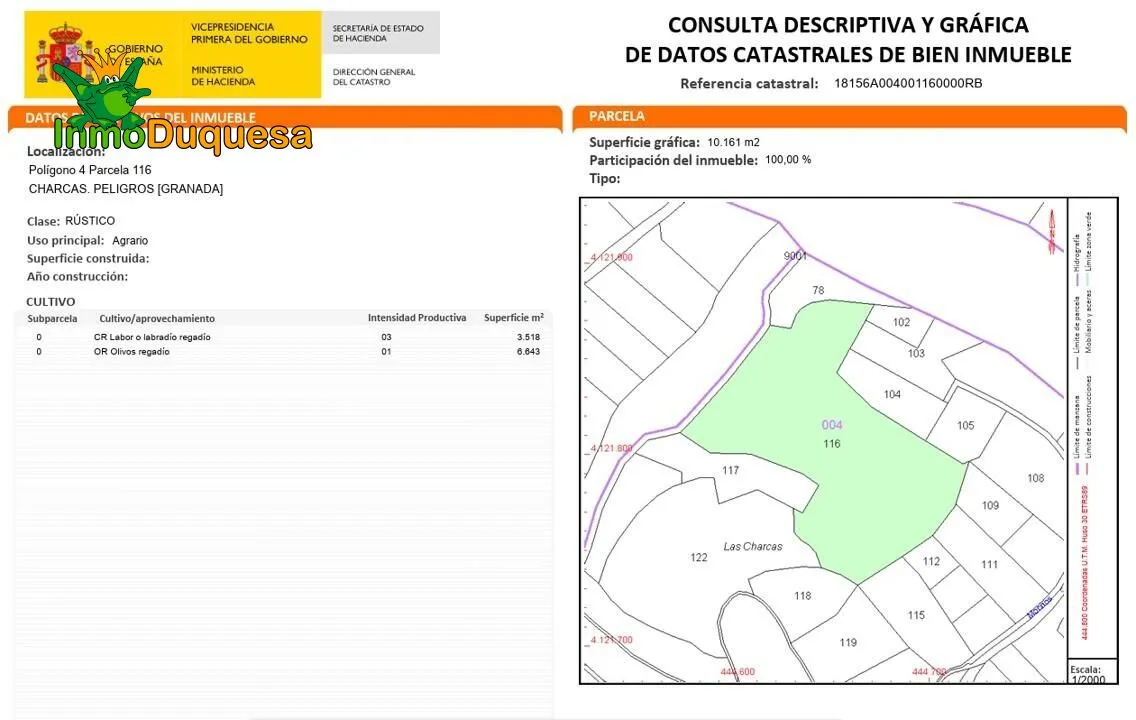1136x720 pixels.
Task: Click the InmoDuquesa watermark text
Action: 183,136
